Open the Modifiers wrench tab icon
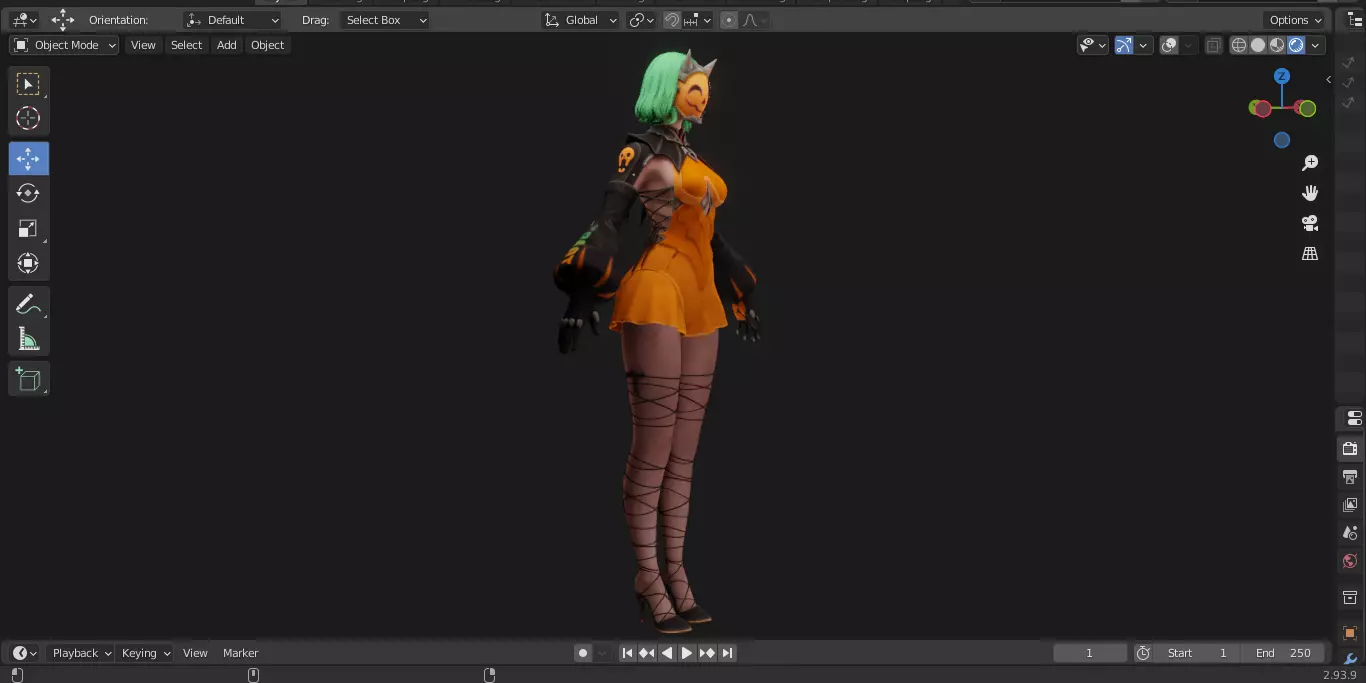The image size is (1366, 683). pyautogui.click(x=1351, y=659)
